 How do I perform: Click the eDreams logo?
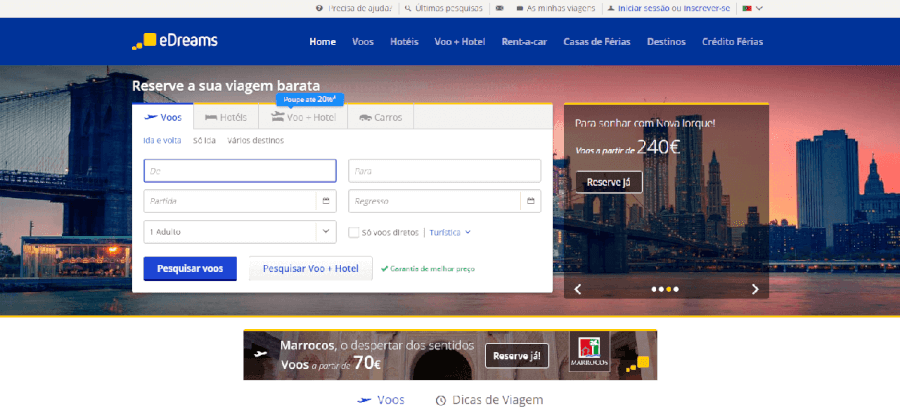tap(175, 41)
